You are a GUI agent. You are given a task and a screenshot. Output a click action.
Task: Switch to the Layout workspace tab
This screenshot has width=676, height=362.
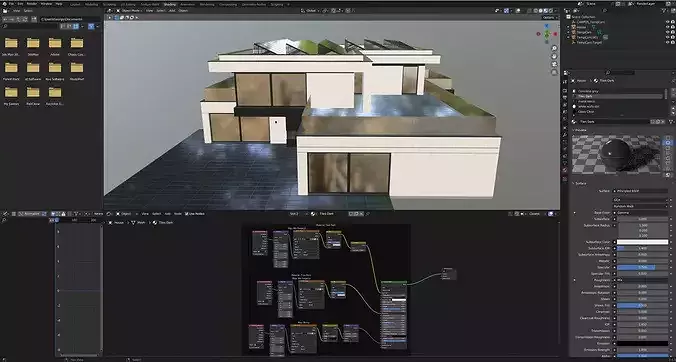[75, 4]
